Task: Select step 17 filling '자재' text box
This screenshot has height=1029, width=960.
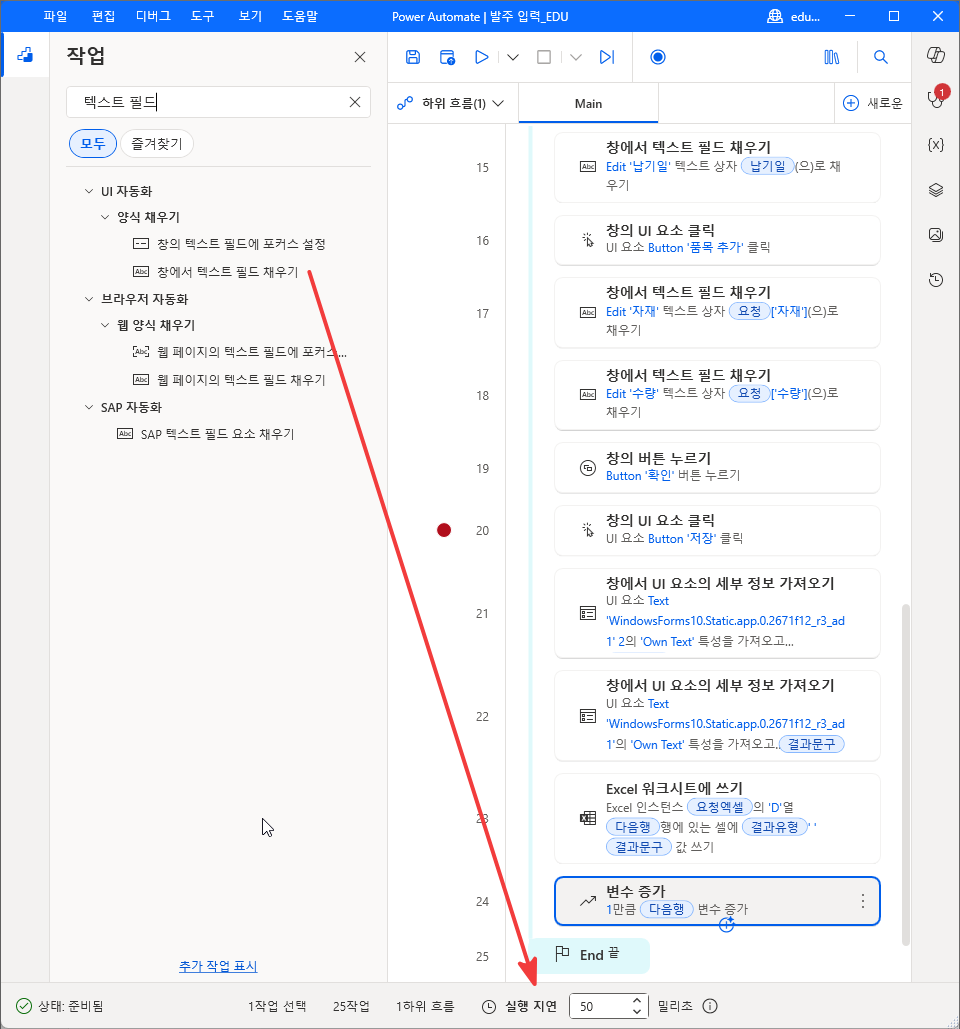Action: (x=717, y=312)
